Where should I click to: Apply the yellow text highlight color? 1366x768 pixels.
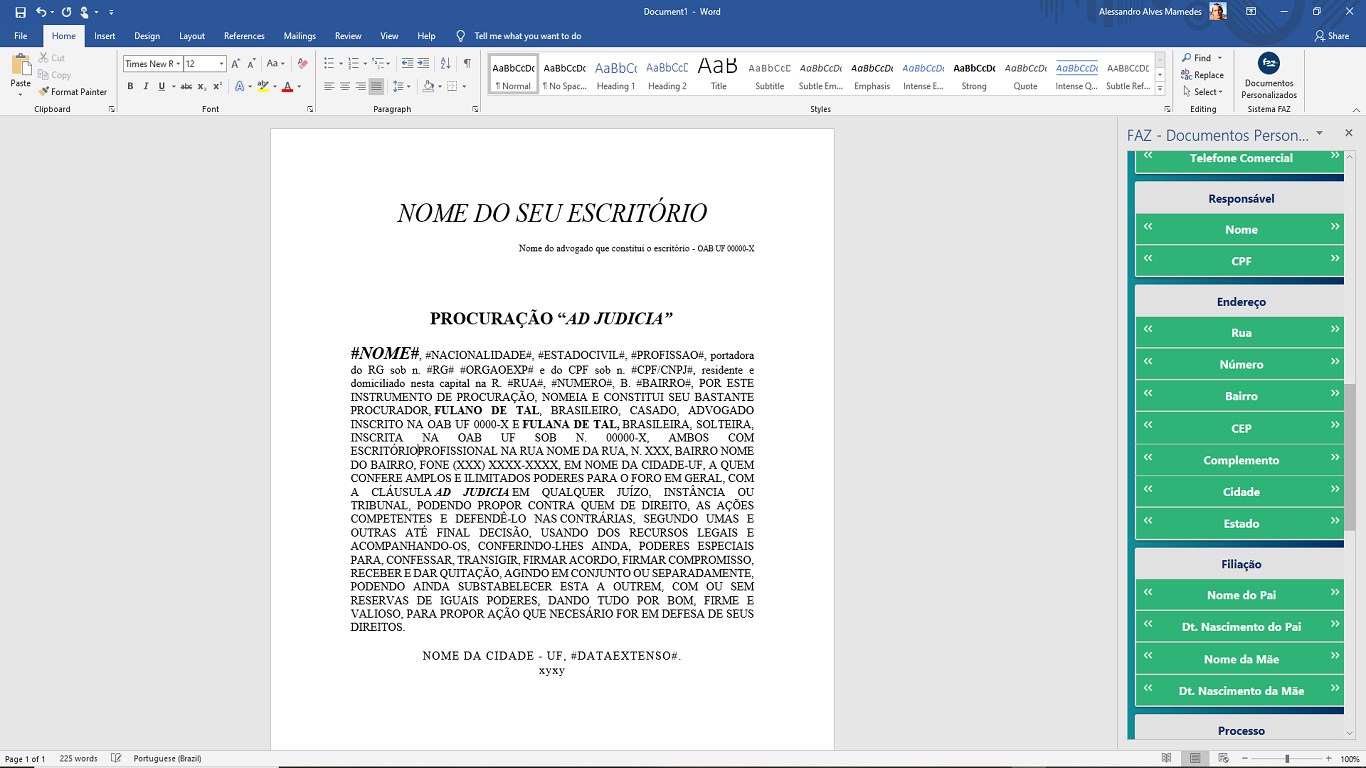[x=262, y=87]
